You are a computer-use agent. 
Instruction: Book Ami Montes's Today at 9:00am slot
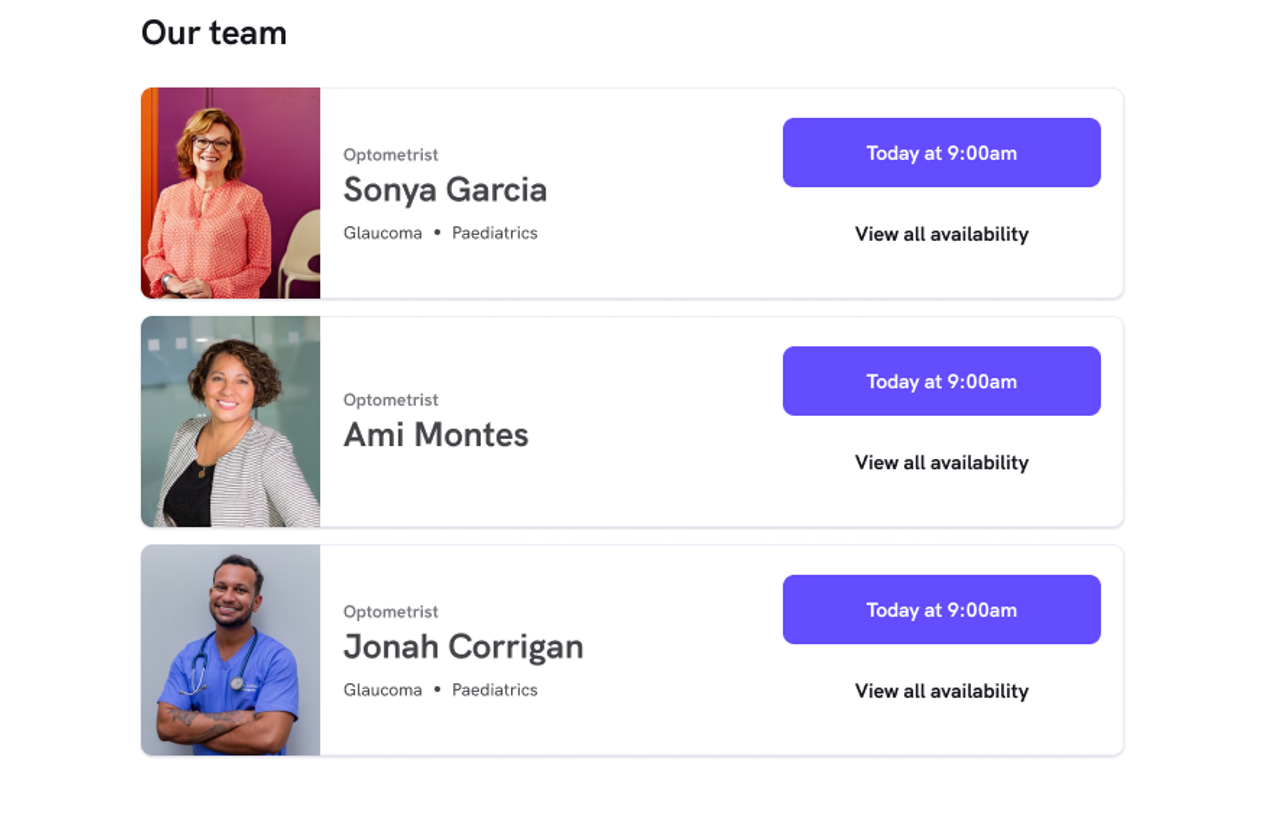(x=941, y=381)
